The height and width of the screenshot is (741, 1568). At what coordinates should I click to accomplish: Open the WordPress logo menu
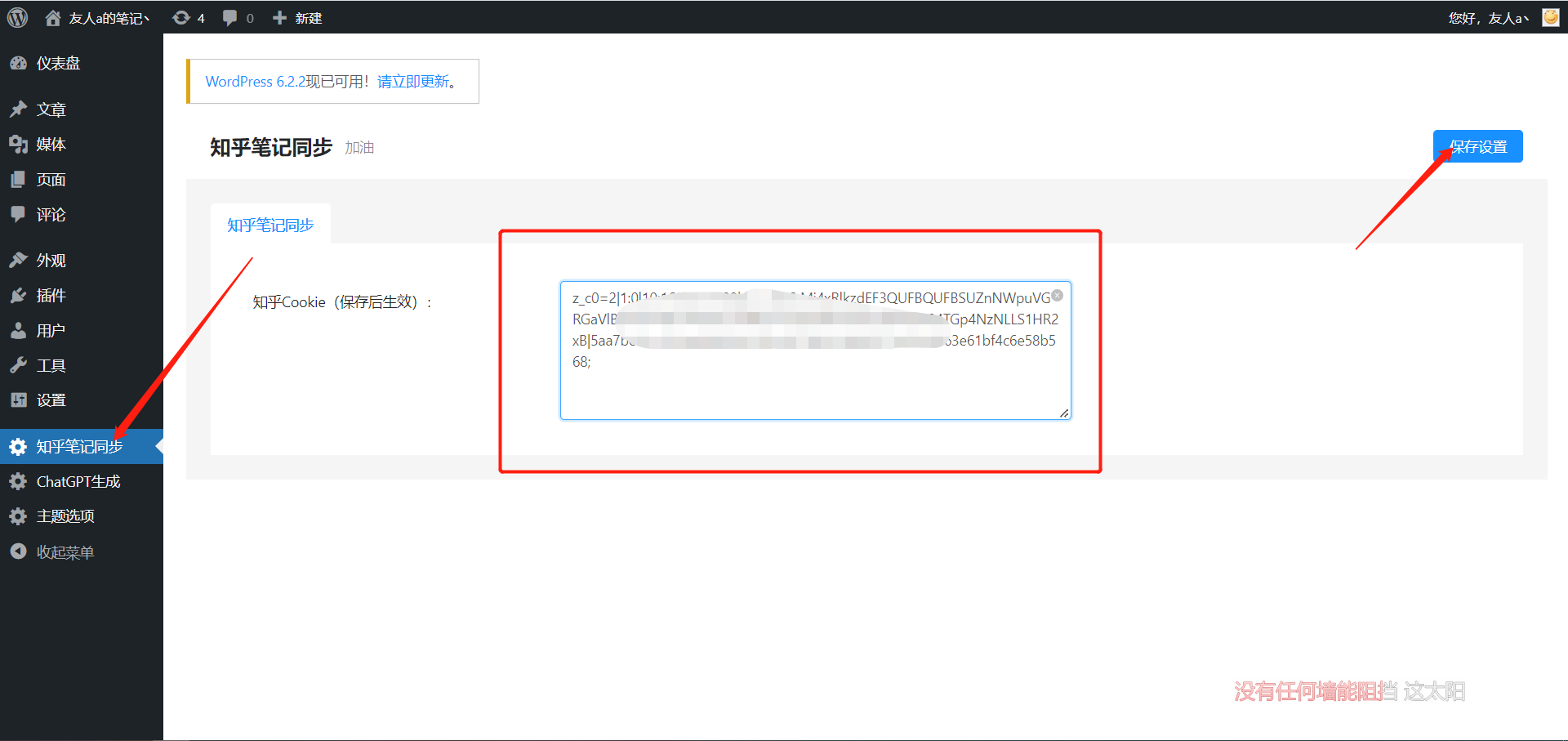click(x=17, y=17)
